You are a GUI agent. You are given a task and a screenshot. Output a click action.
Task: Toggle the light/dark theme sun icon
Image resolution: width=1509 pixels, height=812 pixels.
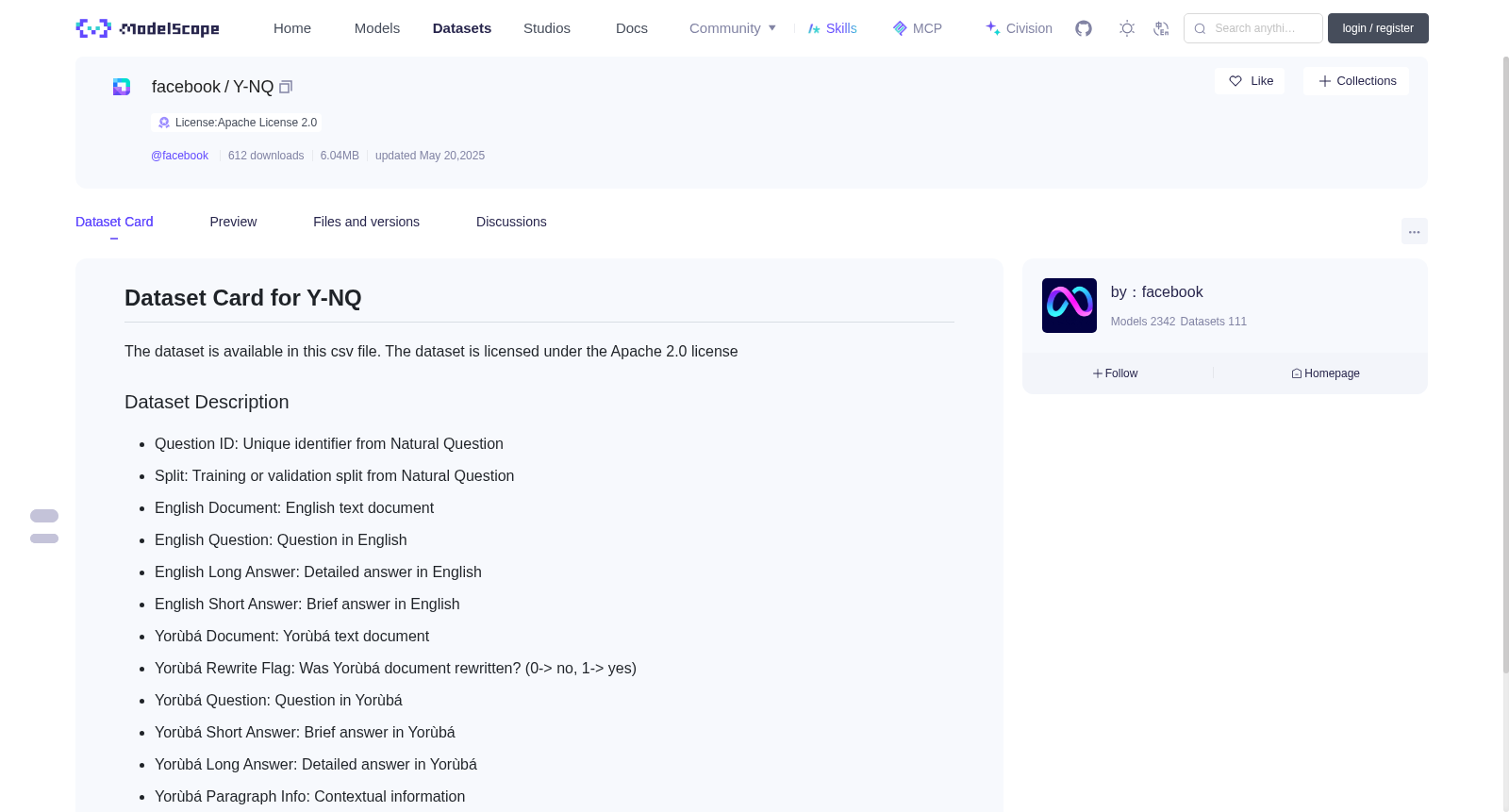point(1127,28)
